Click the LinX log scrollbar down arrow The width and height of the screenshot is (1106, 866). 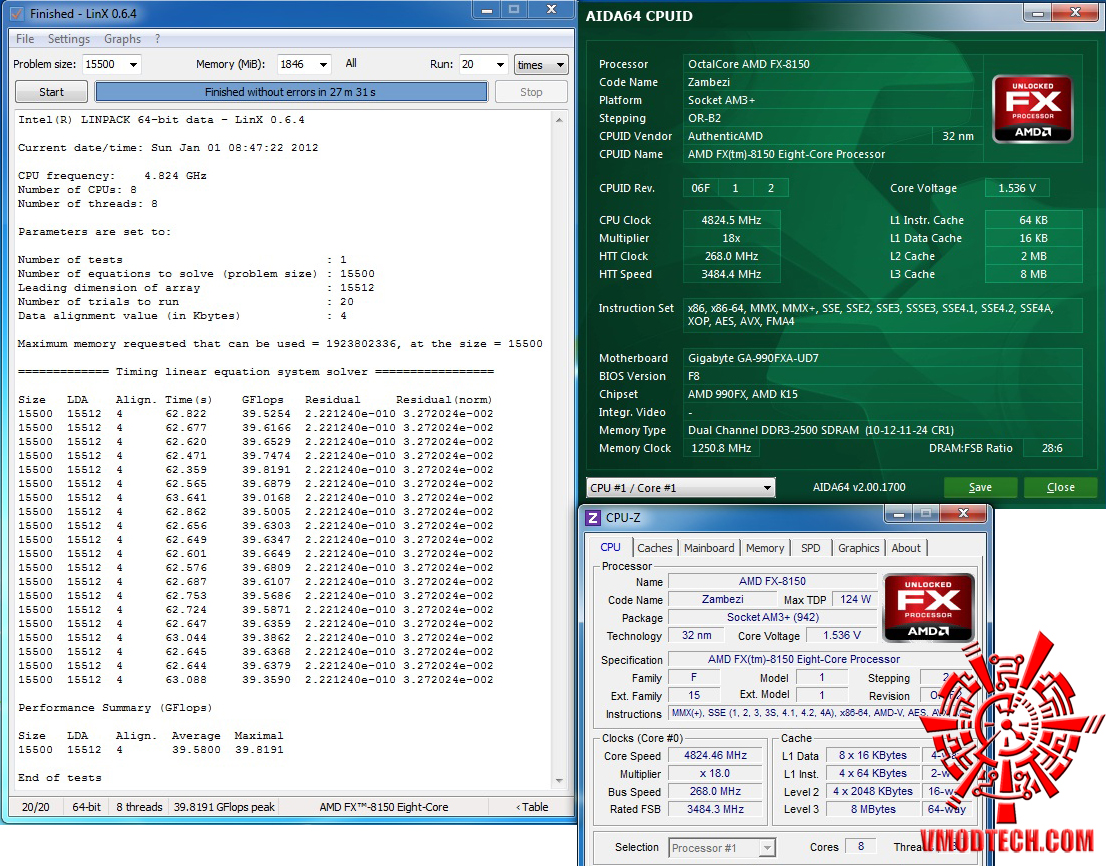point(559,781)
